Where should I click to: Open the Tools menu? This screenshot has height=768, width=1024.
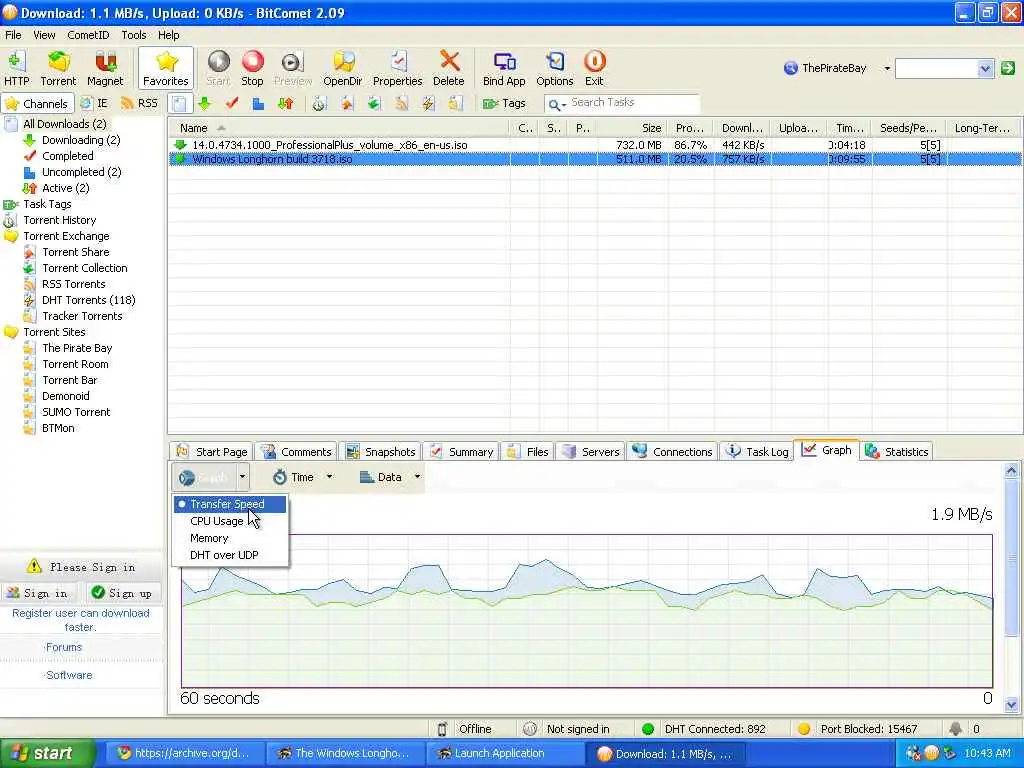[134, 35]
